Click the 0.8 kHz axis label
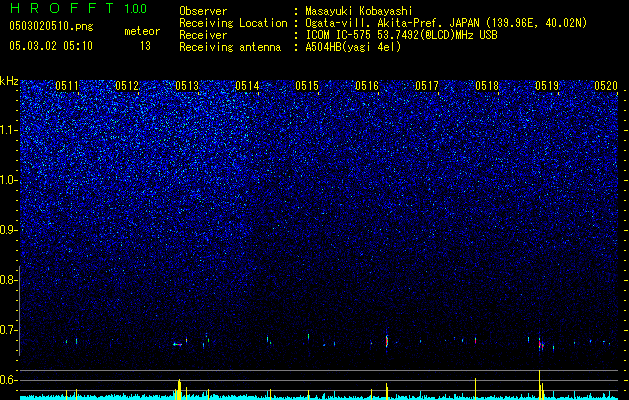The height and width of the screenshot is (400, 629). (7, 280)
